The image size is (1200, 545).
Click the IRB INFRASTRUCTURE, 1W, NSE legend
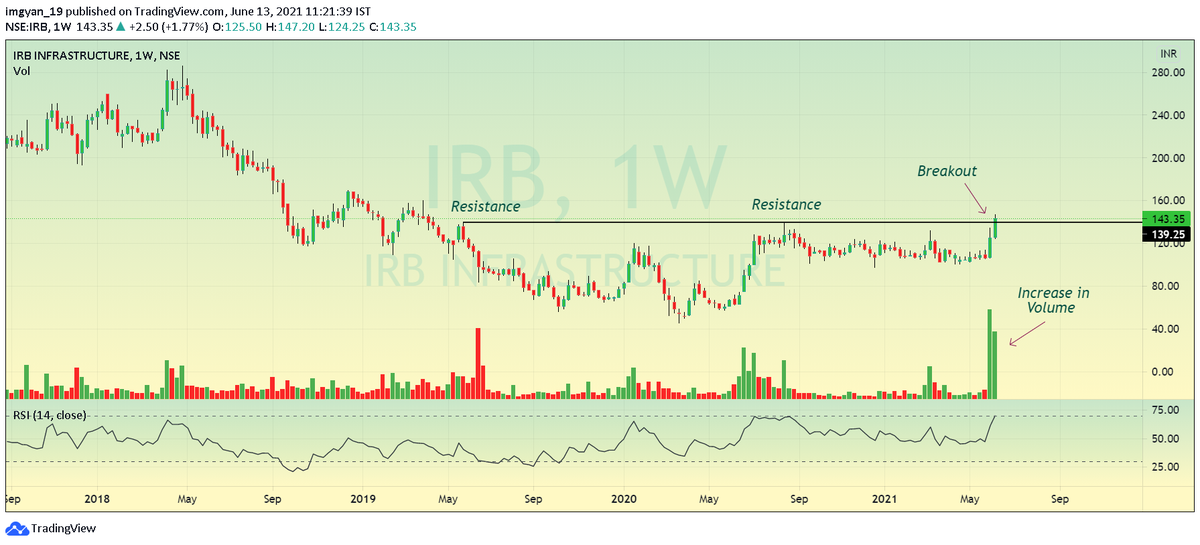pyautogui.click(x=96, y=56)
